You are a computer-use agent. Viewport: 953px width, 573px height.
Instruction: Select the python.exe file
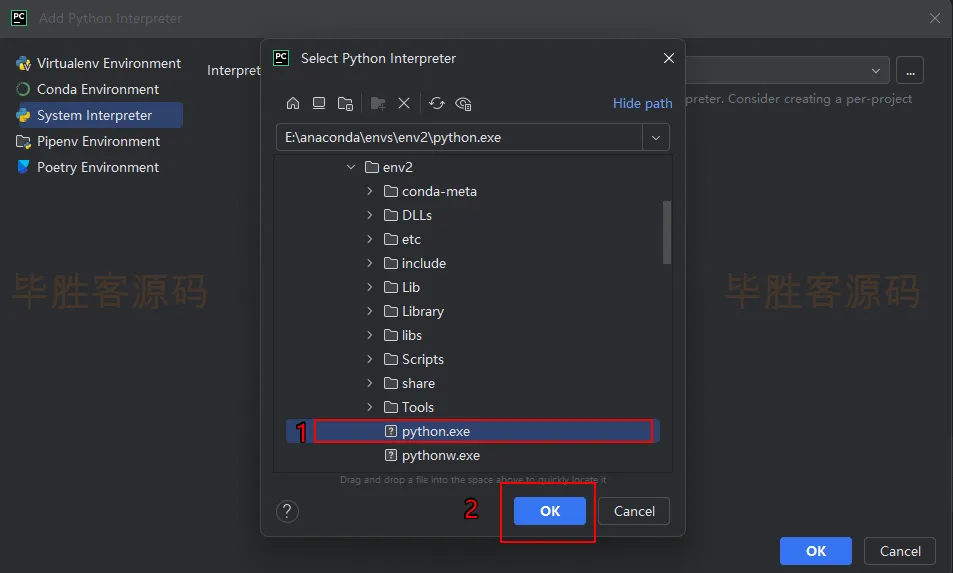(x=473, y=431)
